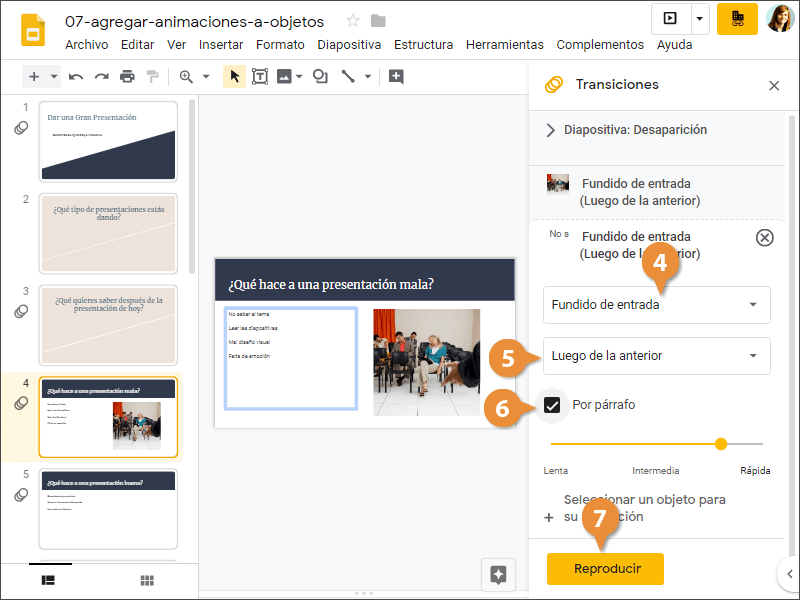Click the Print icon

(127, 76)
